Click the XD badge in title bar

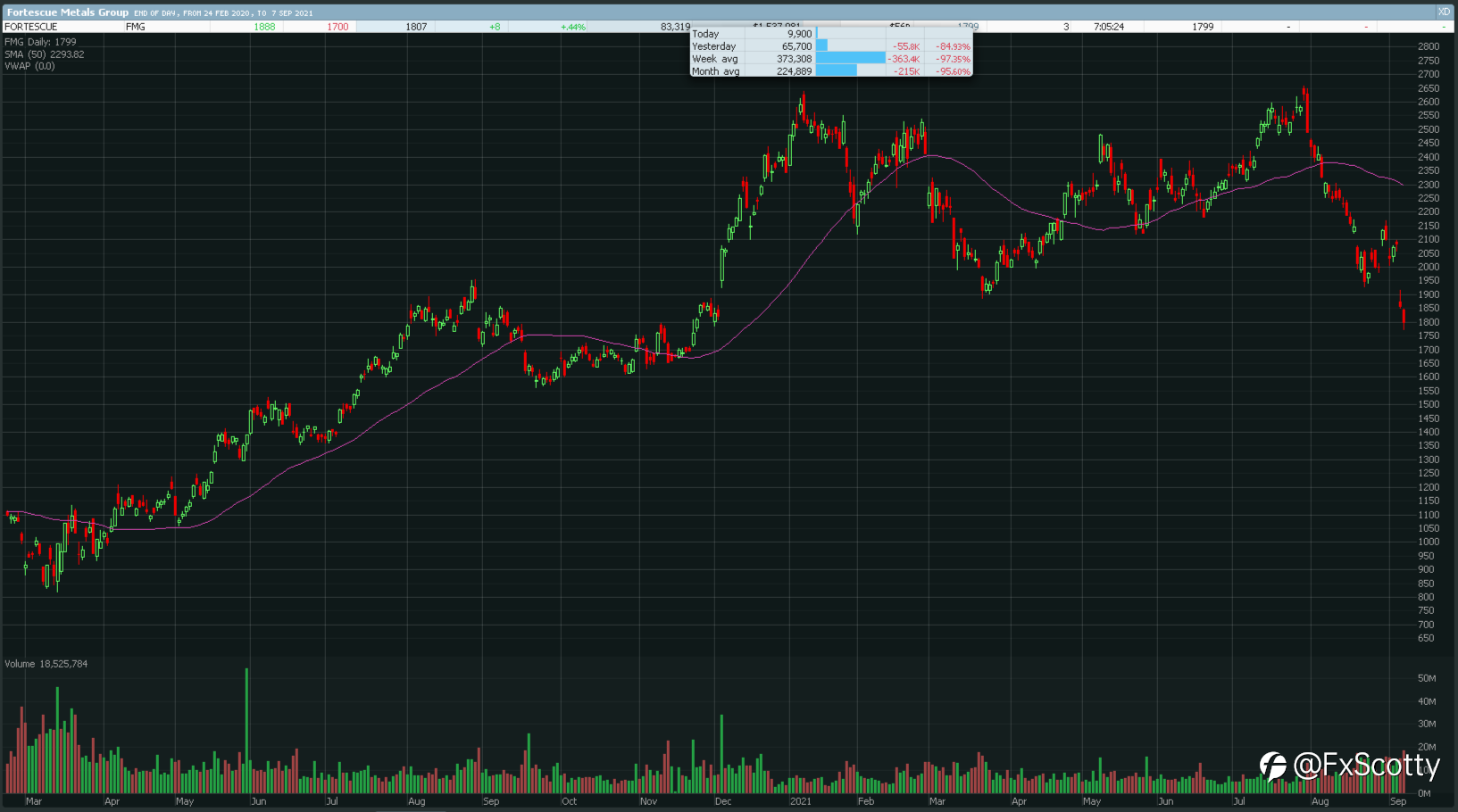coord(1443,12)
